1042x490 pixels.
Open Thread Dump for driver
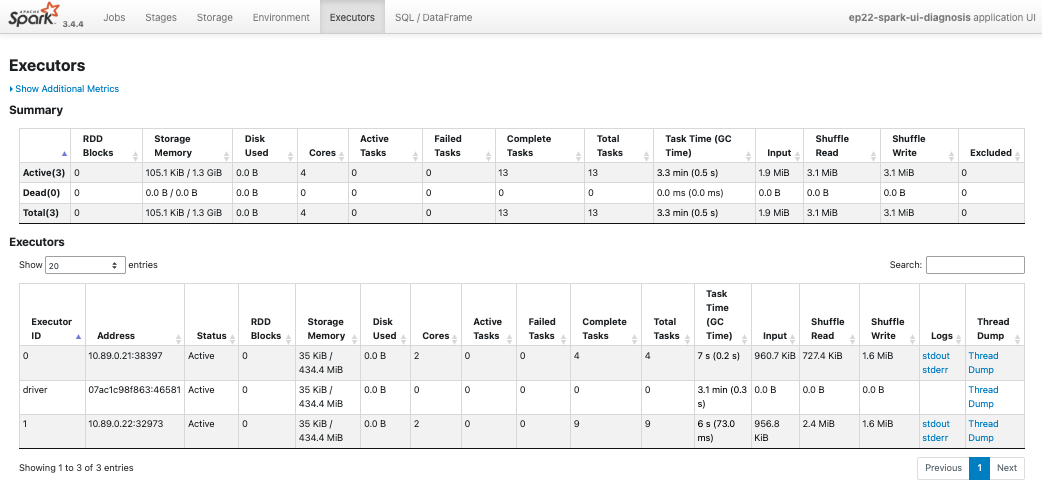[984, 396]
